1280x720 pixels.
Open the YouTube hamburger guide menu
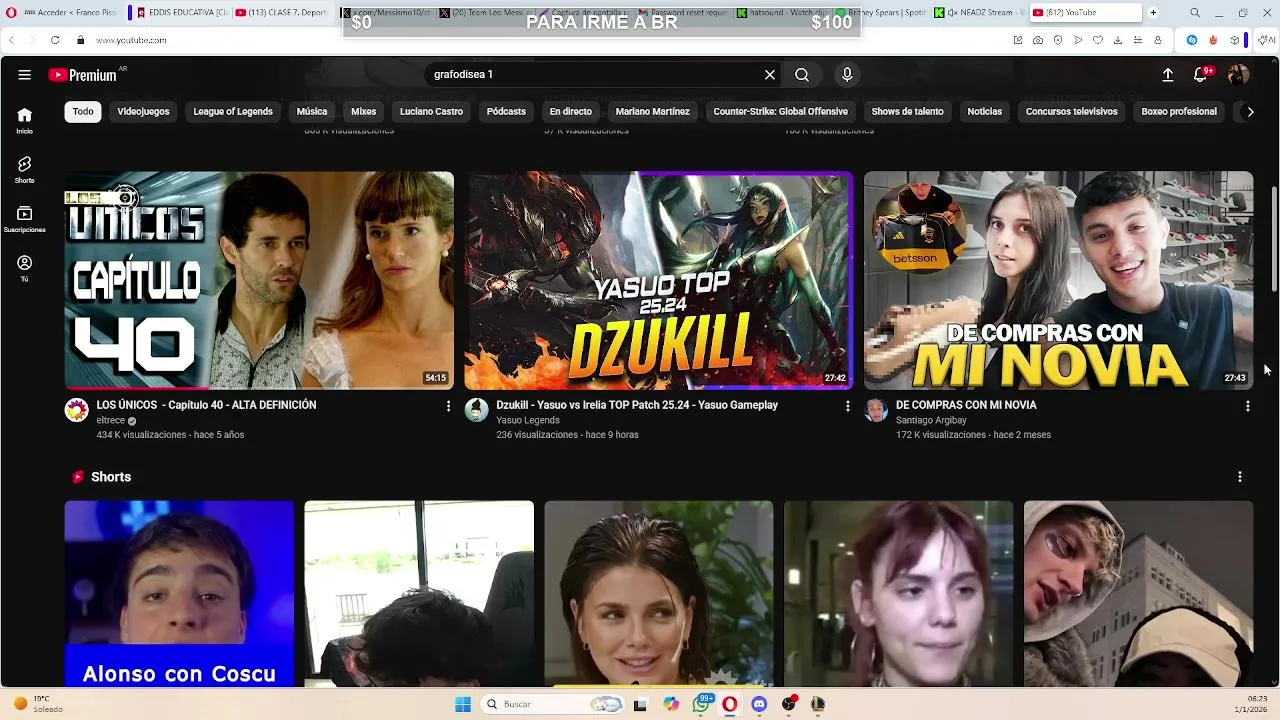click(24, 75)
